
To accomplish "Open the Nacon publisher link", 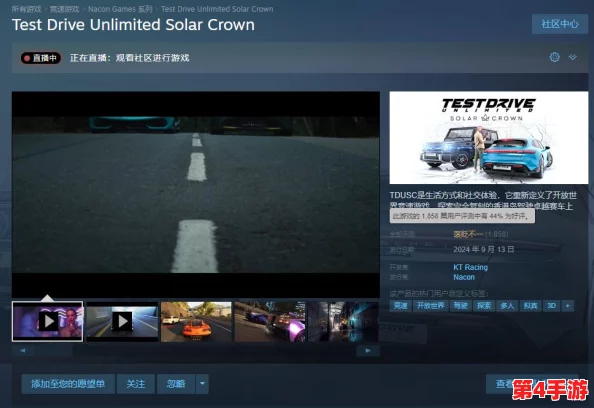I will 464,277.
